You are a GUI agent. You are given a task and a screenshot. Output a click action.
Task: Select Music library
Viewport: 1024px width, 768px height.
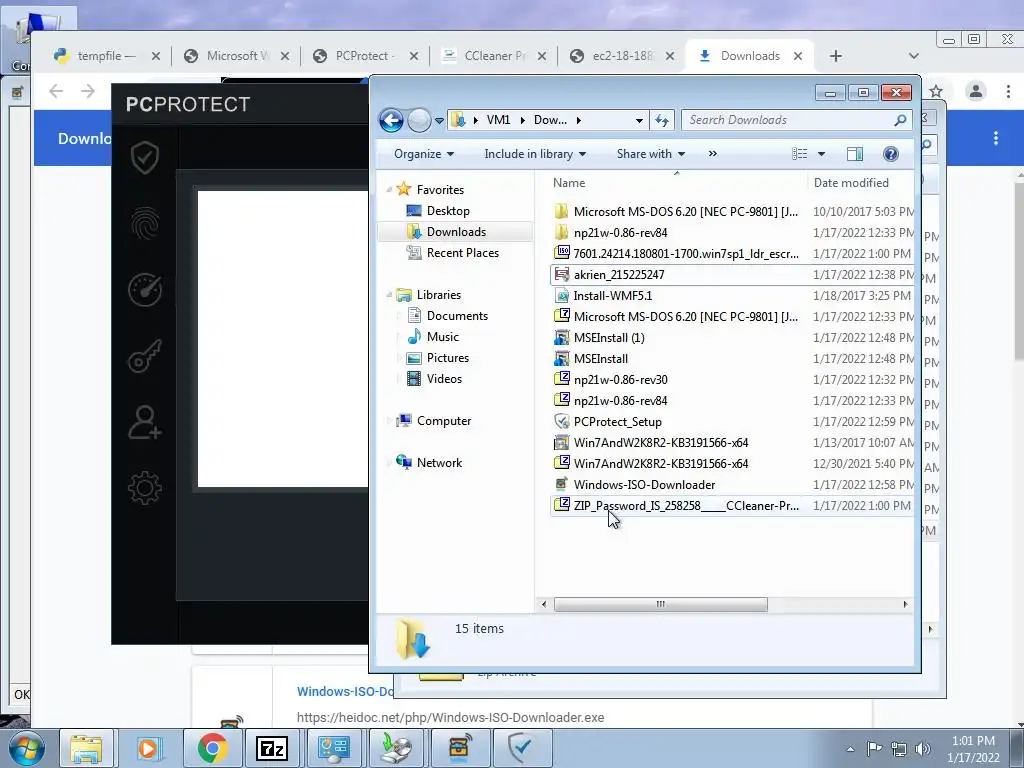point(443,337)
